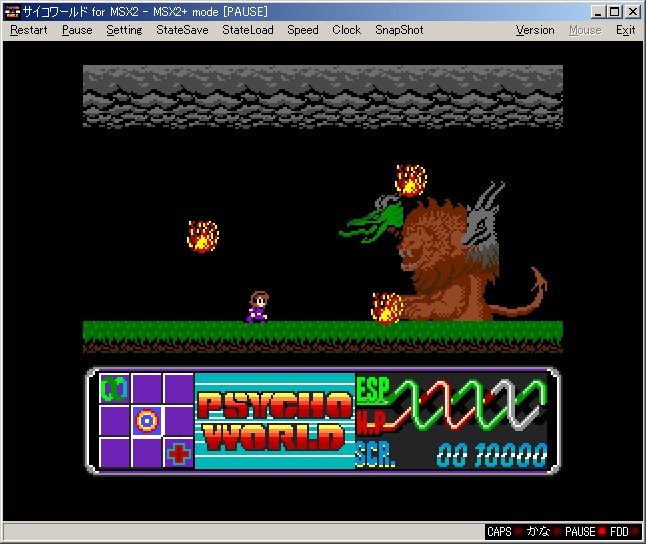
Task: Close the emulator window
Action: click(633, 12)
